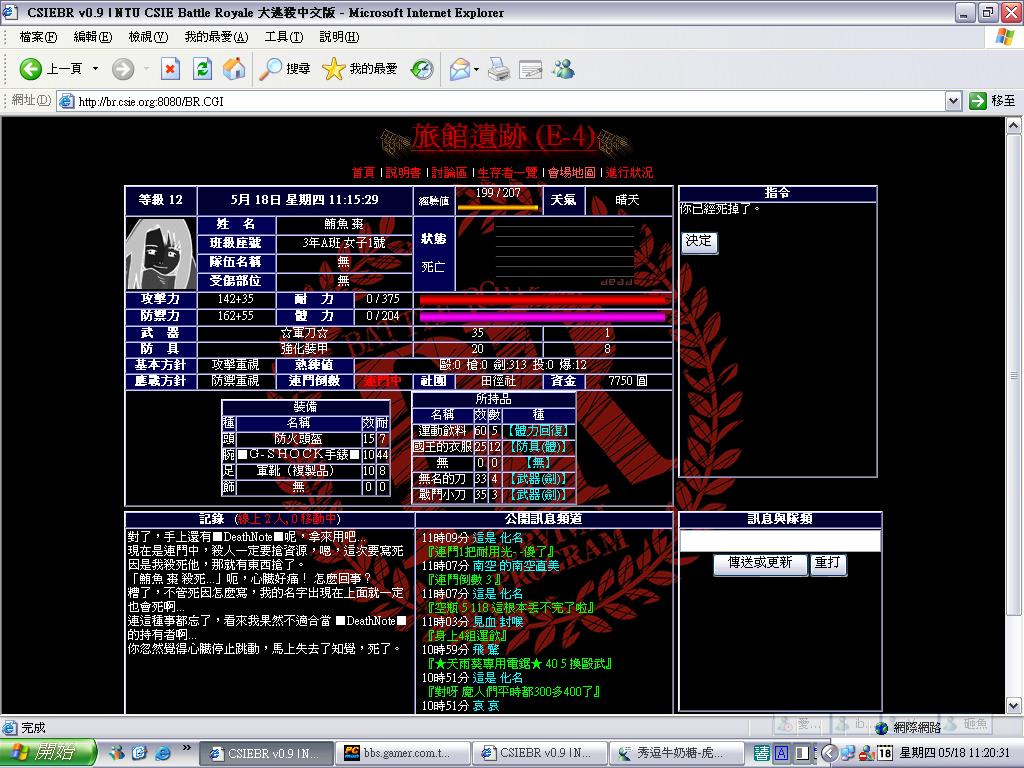The image size is (1024, 768).
Task: Click the red 耐力 health bar
Action: (x=544, y=300)
